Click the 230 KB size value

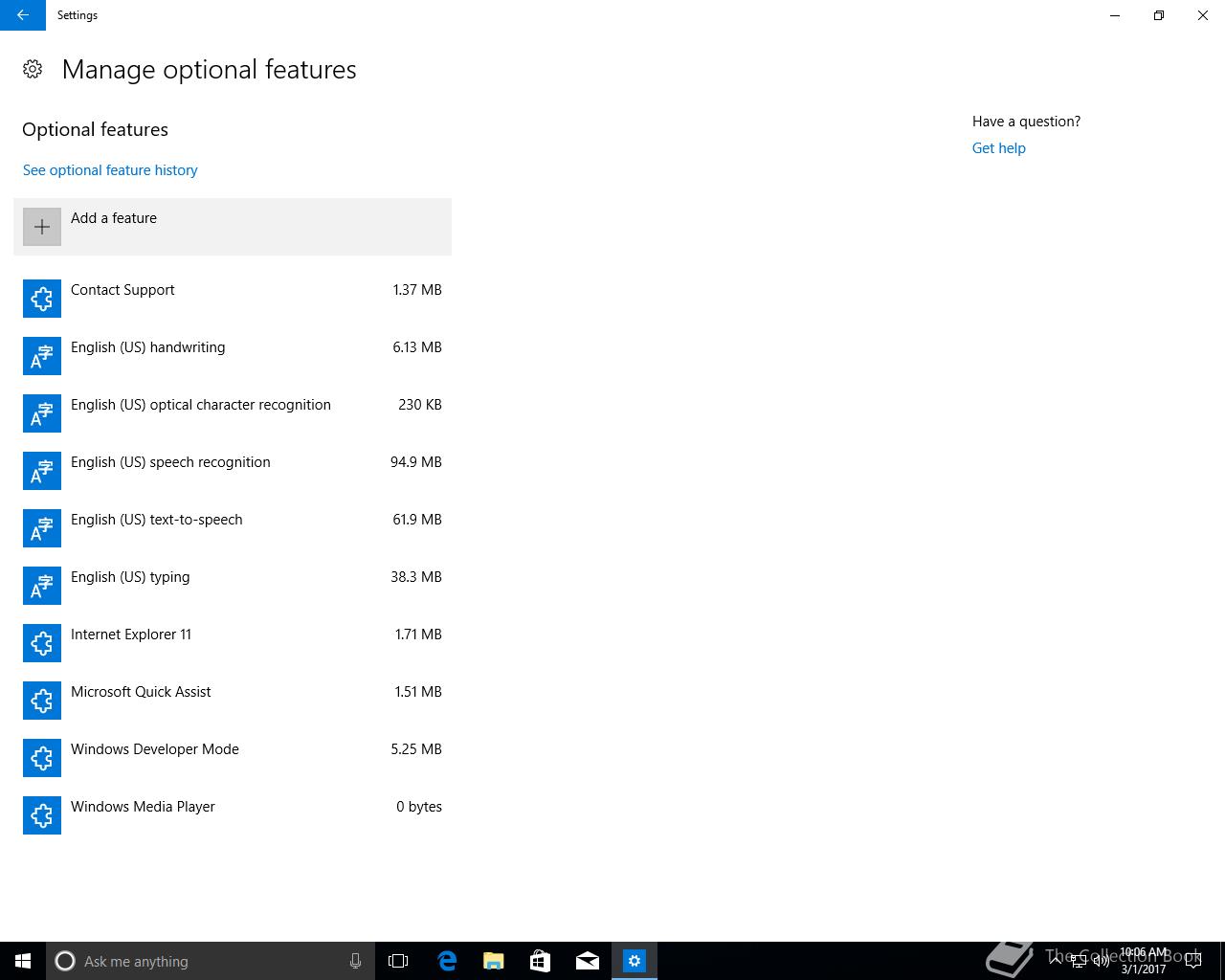point(420,405)
